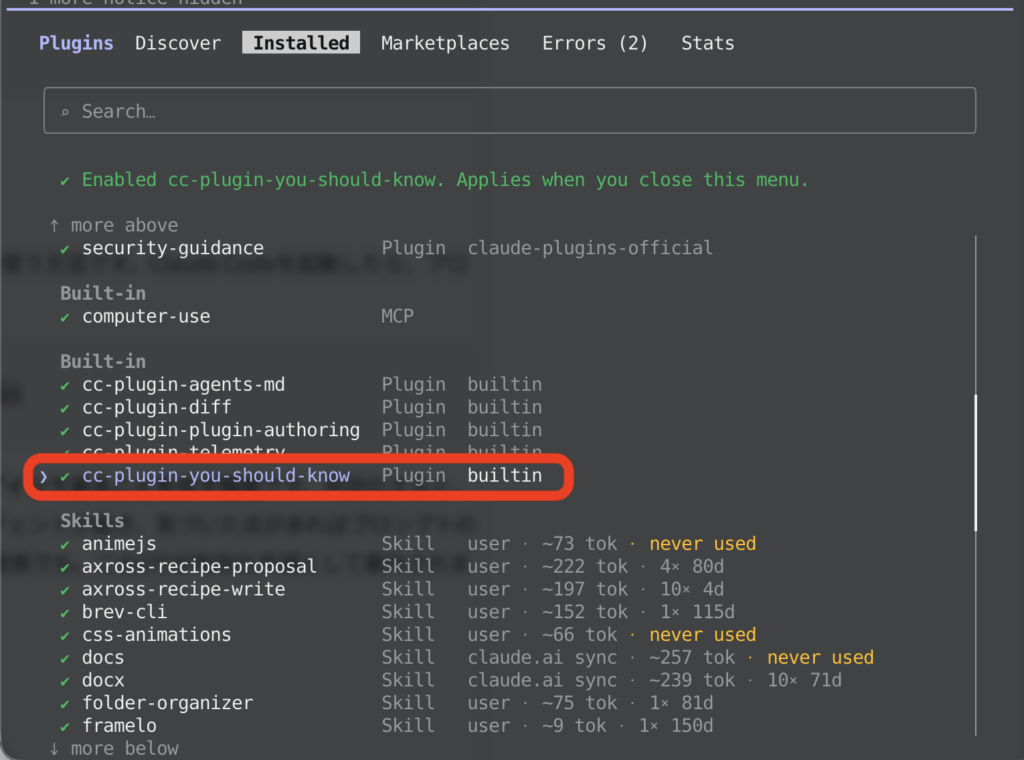The image size is (1024, 760).
Task: Toggle the cc-plugin-you-should-know checkmark
Action: [65, 477]
